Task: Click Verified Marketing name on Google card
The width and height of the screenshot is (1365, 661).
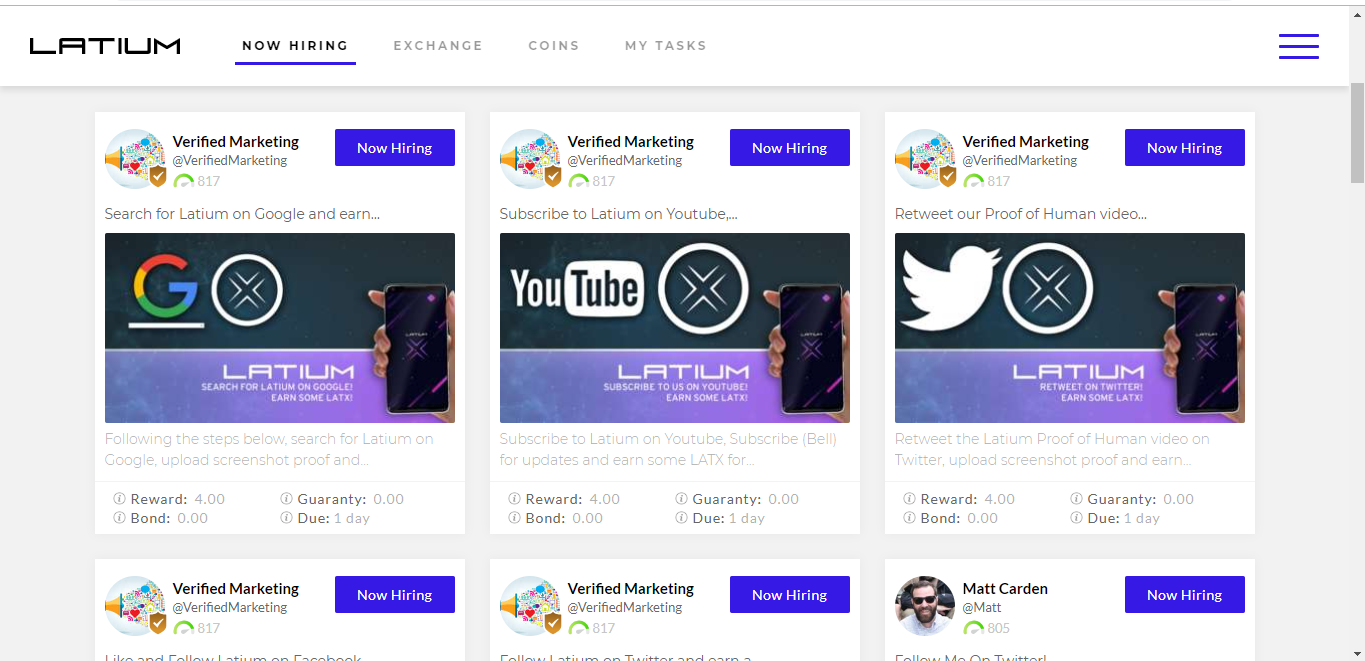Action: coord(236,142)
